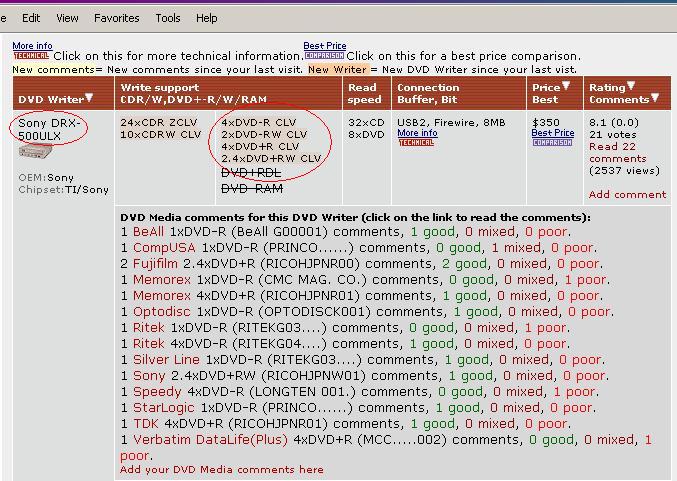Open TDK media comments link
The width and height of the screenshot is (677, 481).
coord(146,424)
